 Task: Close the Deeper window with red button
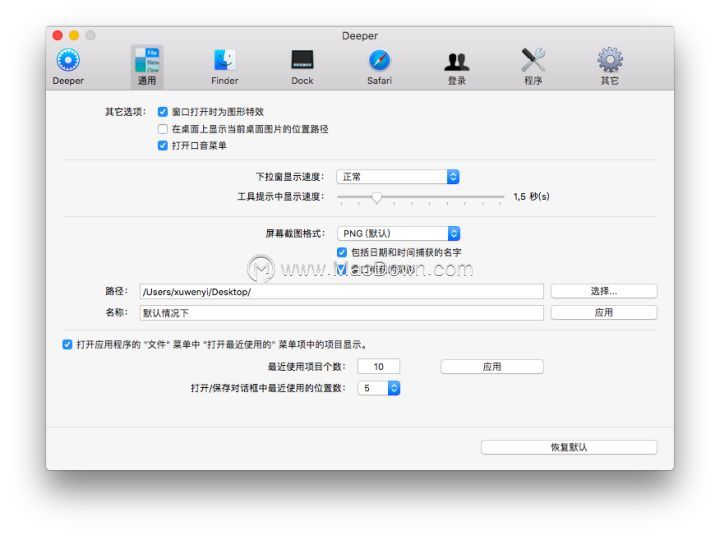(x=57, y=35)
